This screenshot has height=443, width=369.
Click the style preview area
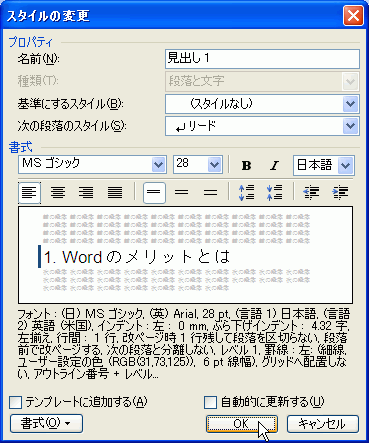(x=186, y=255)
